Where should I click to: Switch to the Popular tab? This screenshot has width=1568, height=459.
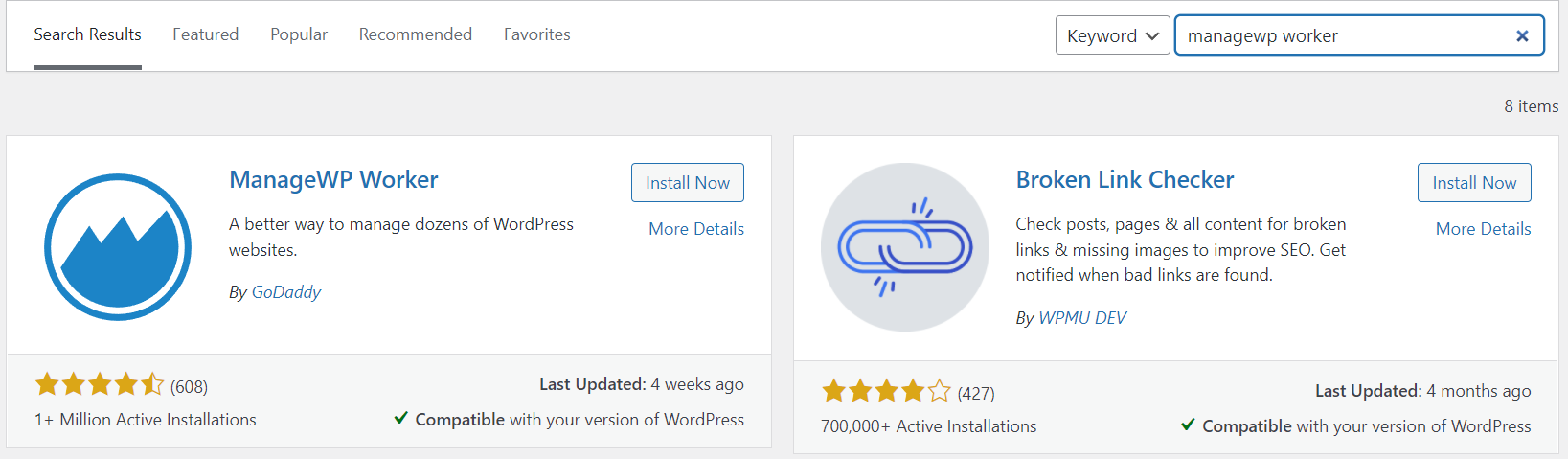299,34
